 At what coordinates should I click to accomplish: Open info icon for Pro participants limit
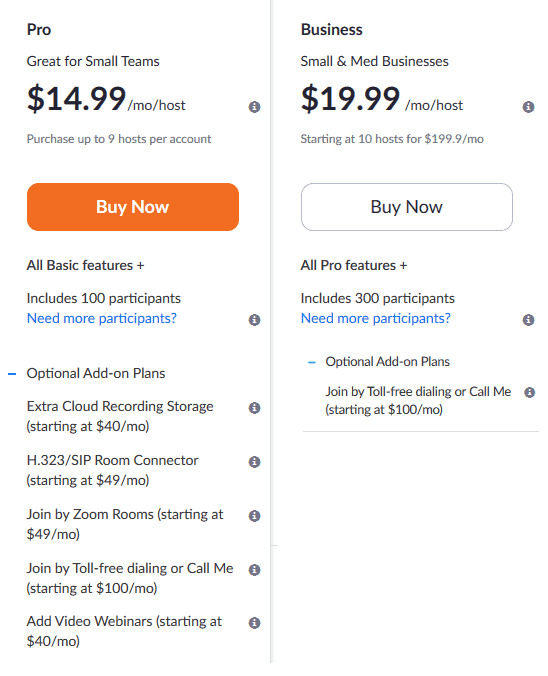(254, 319)
